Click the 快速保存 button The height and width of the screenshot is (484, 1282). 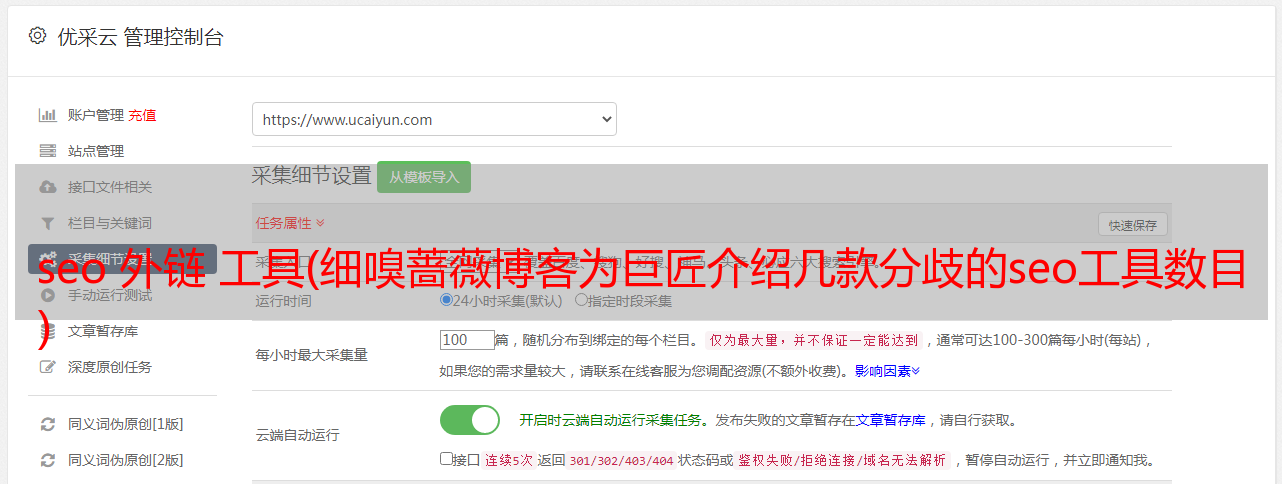click(1132, 225)
